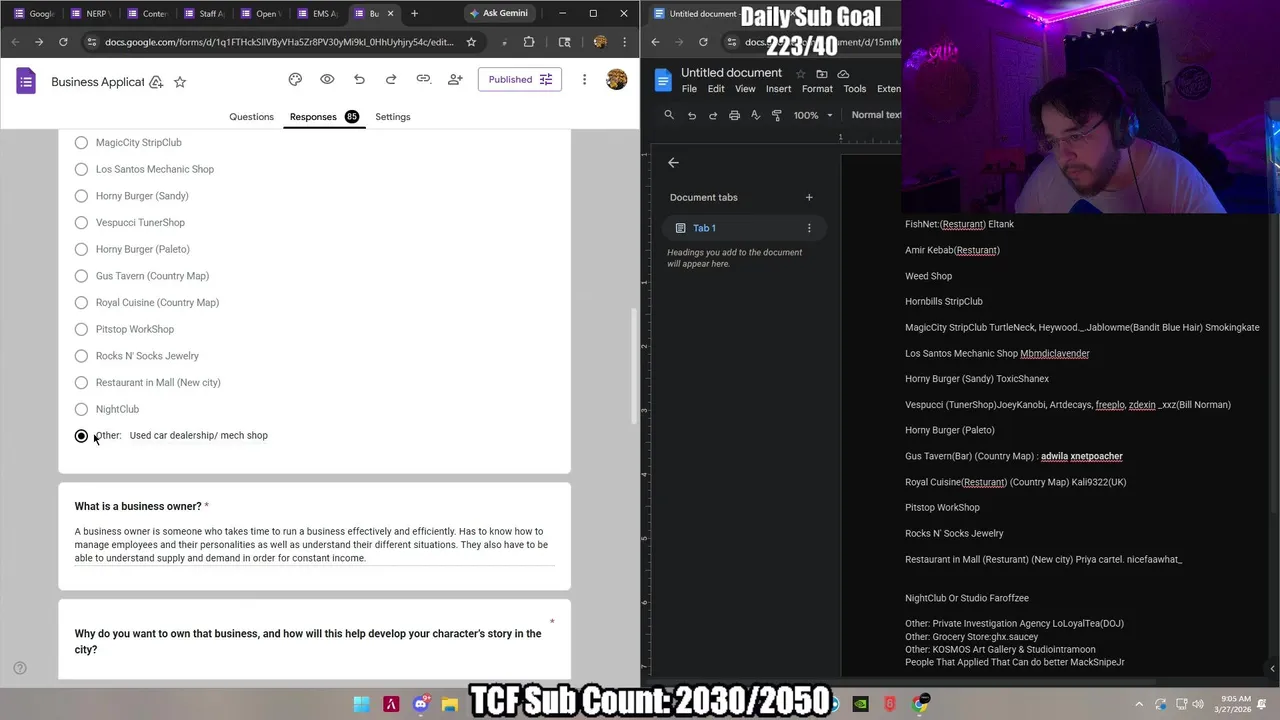Choose Vespucci TunerShop radio option
This screenshot has width=1280, height=720.
[81, 223]
